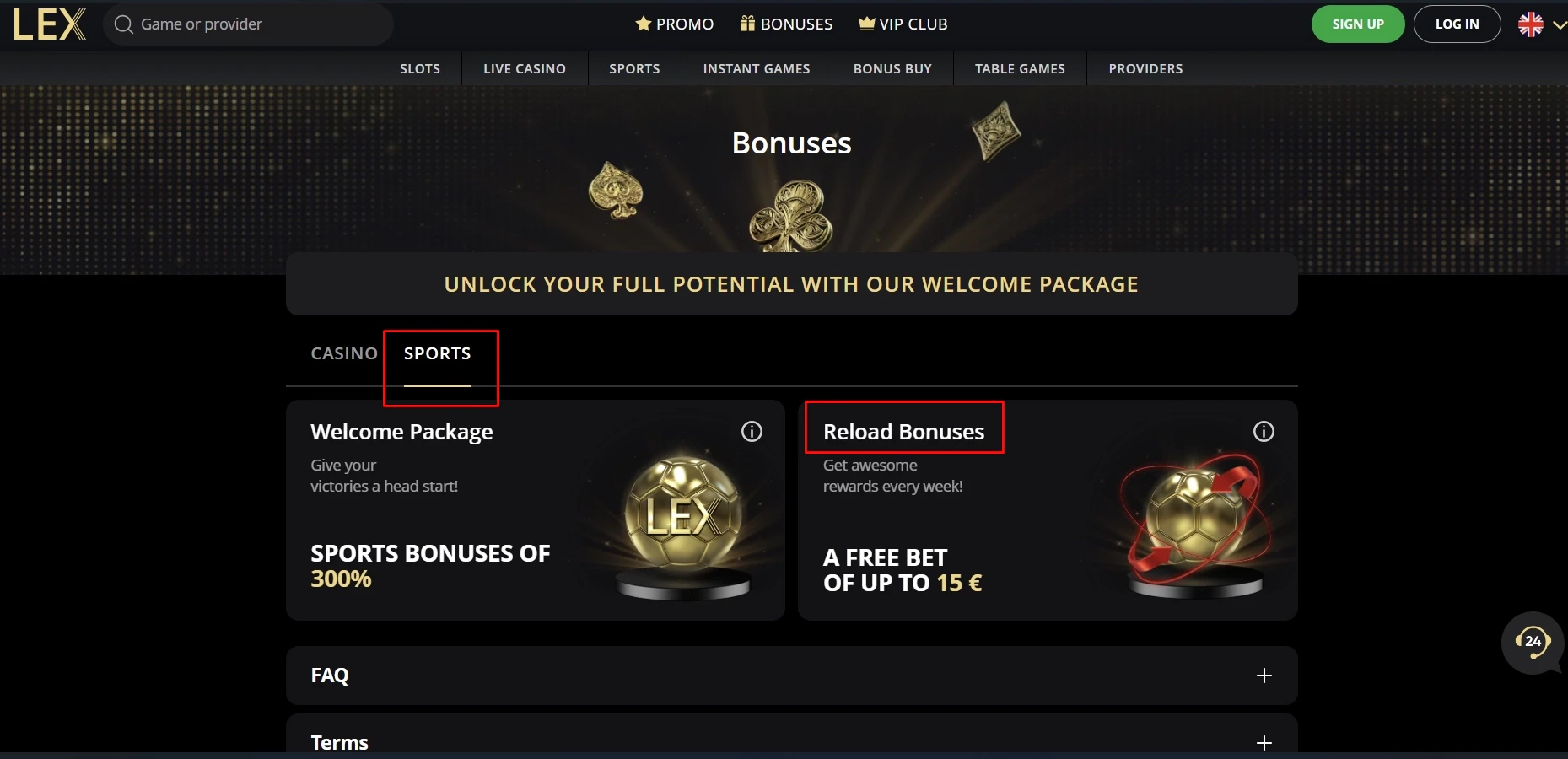The height and width of the screenshot is (759, 1568).
Task: Click the green SIGN UP button
Action: [x=1357, y=24]
